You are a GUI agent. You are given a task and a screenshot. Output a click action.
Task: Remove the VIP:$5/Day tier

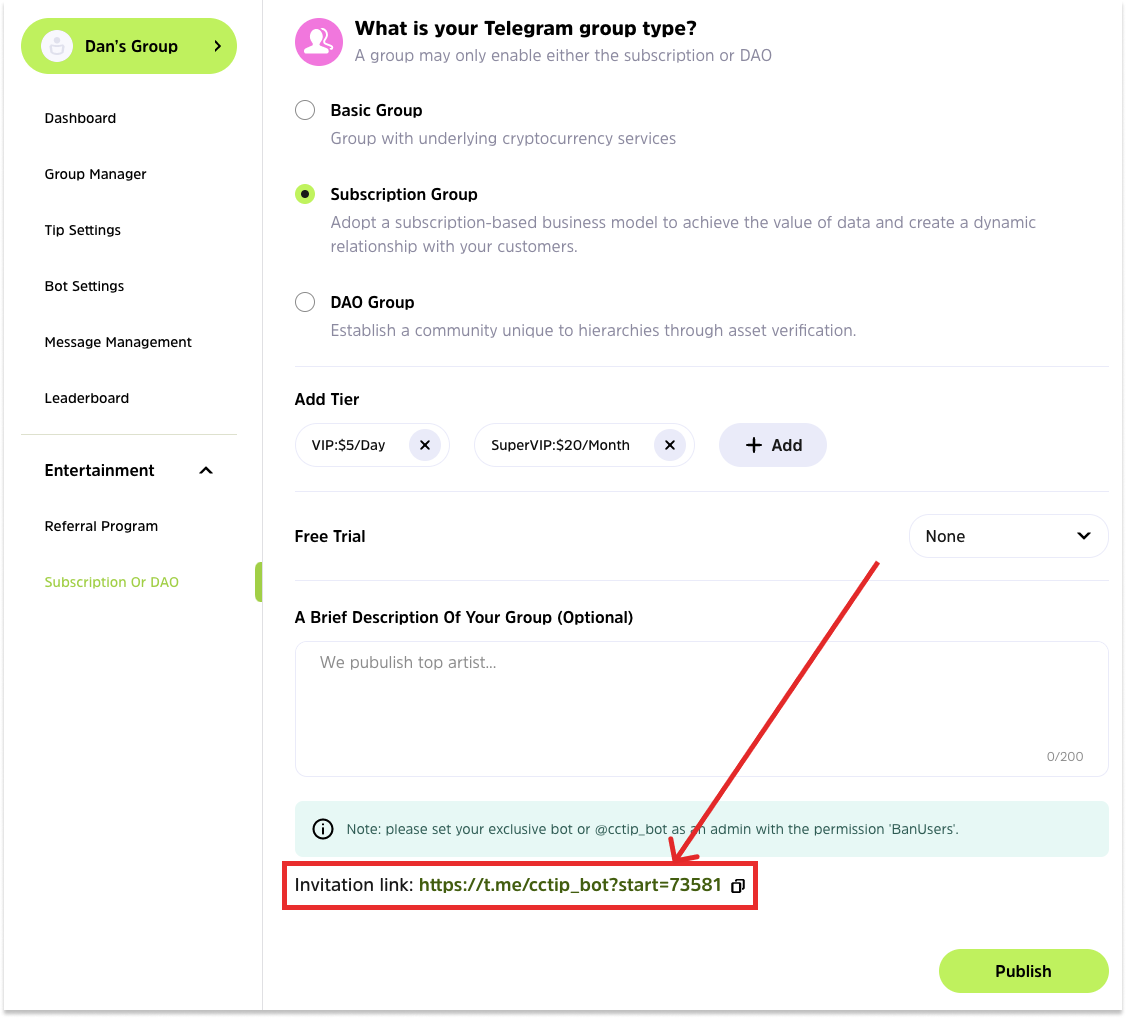[x=425, y=446]
